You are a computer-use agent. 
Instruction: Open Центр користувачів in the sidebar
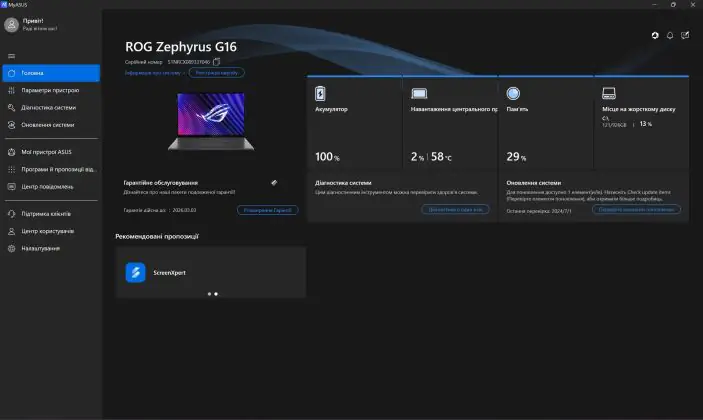point(51,231)
